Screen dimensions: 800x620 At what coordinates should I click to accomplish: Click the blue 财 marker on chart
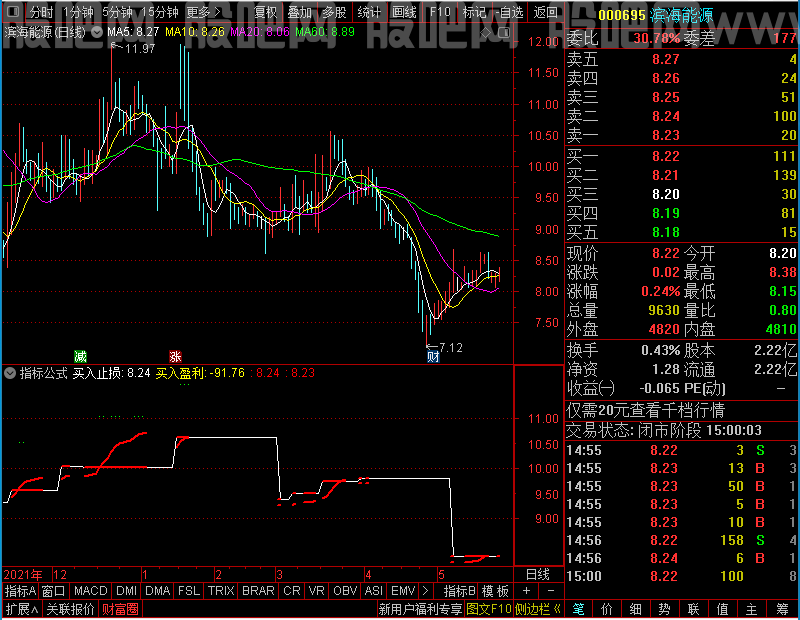[433, 357]
